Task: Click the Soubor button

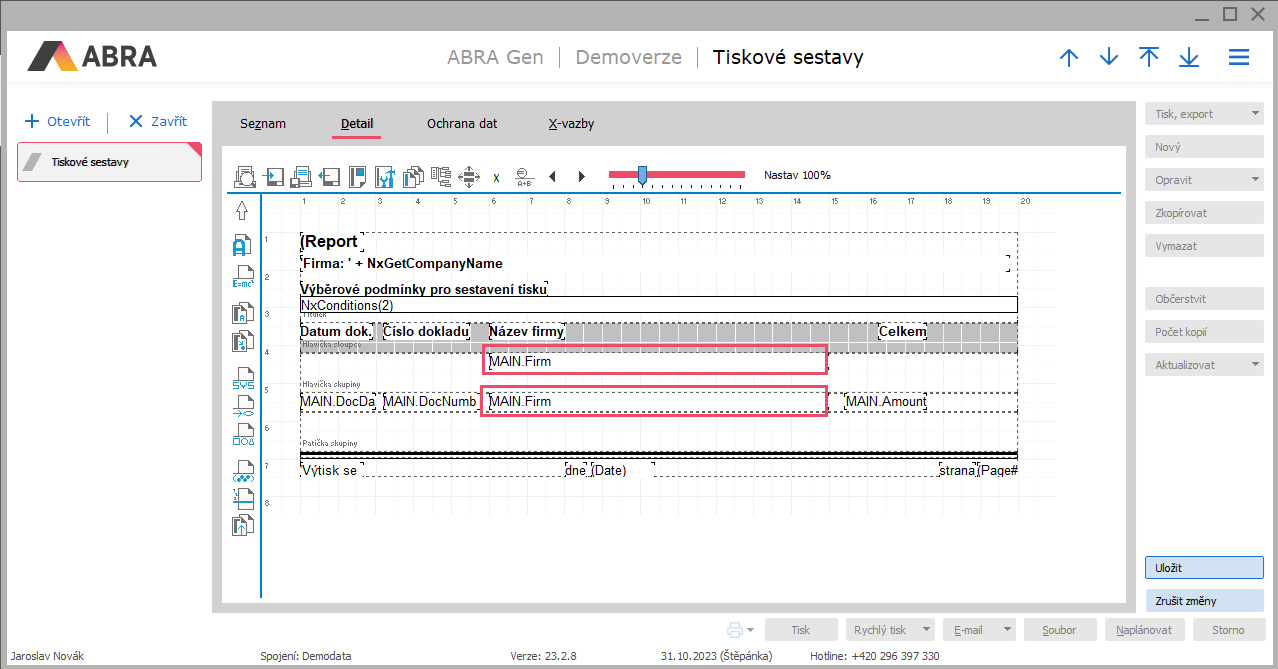Action: [1059, 630]
